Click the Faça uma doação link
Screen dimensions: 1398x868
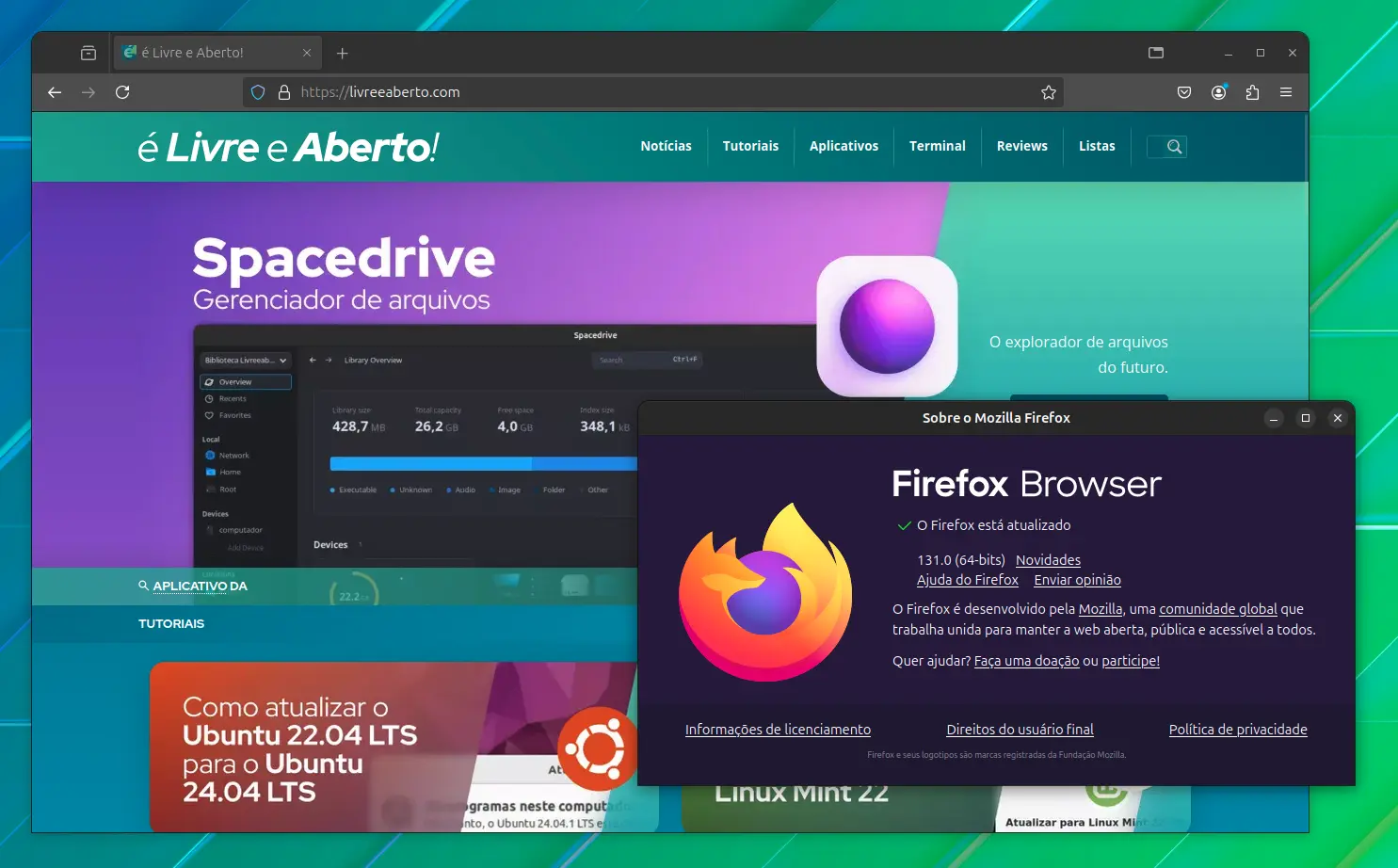(1026, 661)
